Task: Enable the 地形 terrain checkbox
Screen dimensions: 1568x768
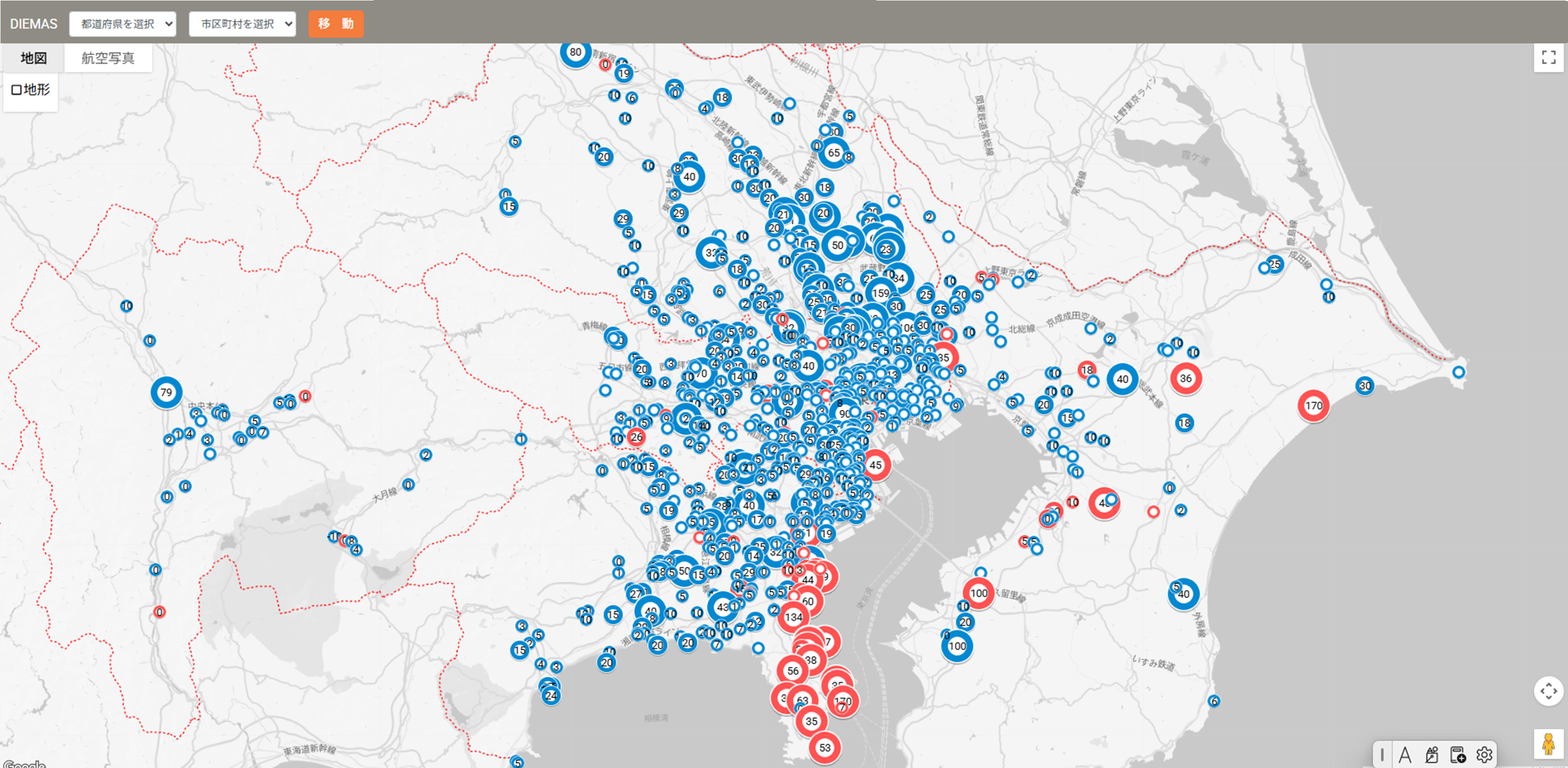Action: (17, 90)
